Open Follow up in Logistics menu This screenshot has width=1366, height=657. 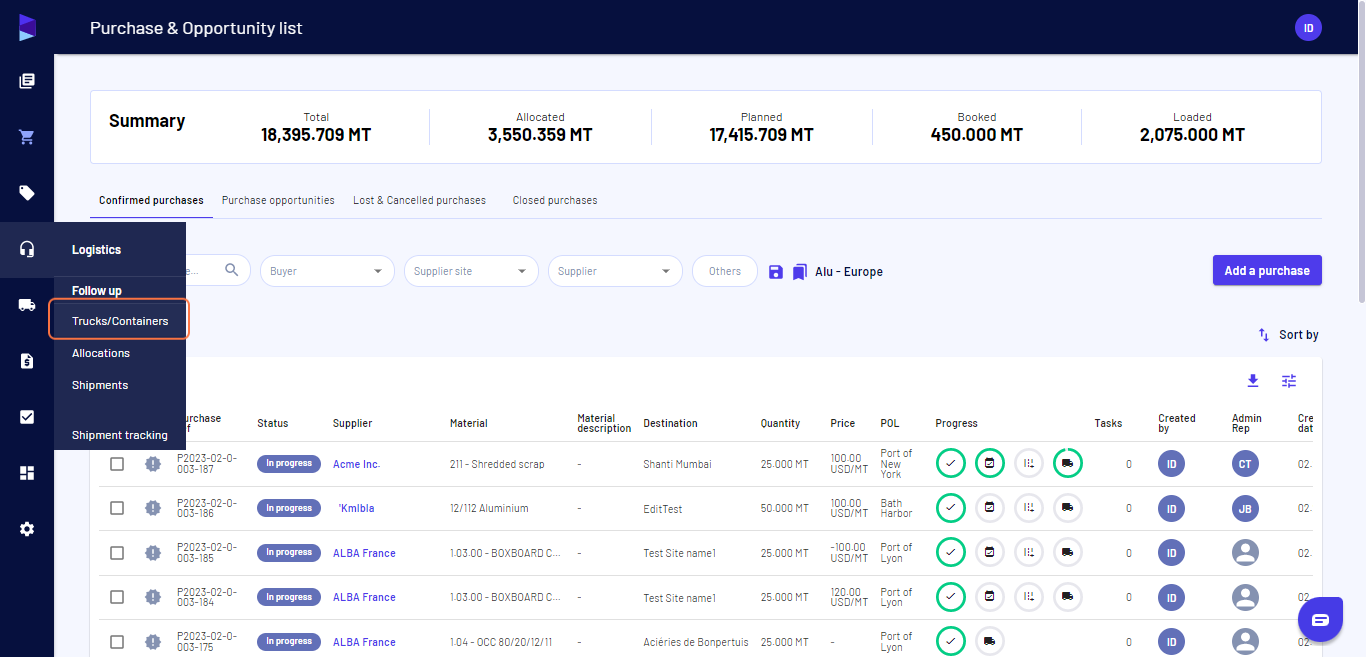pyautogui.click(x=97, y=291)
